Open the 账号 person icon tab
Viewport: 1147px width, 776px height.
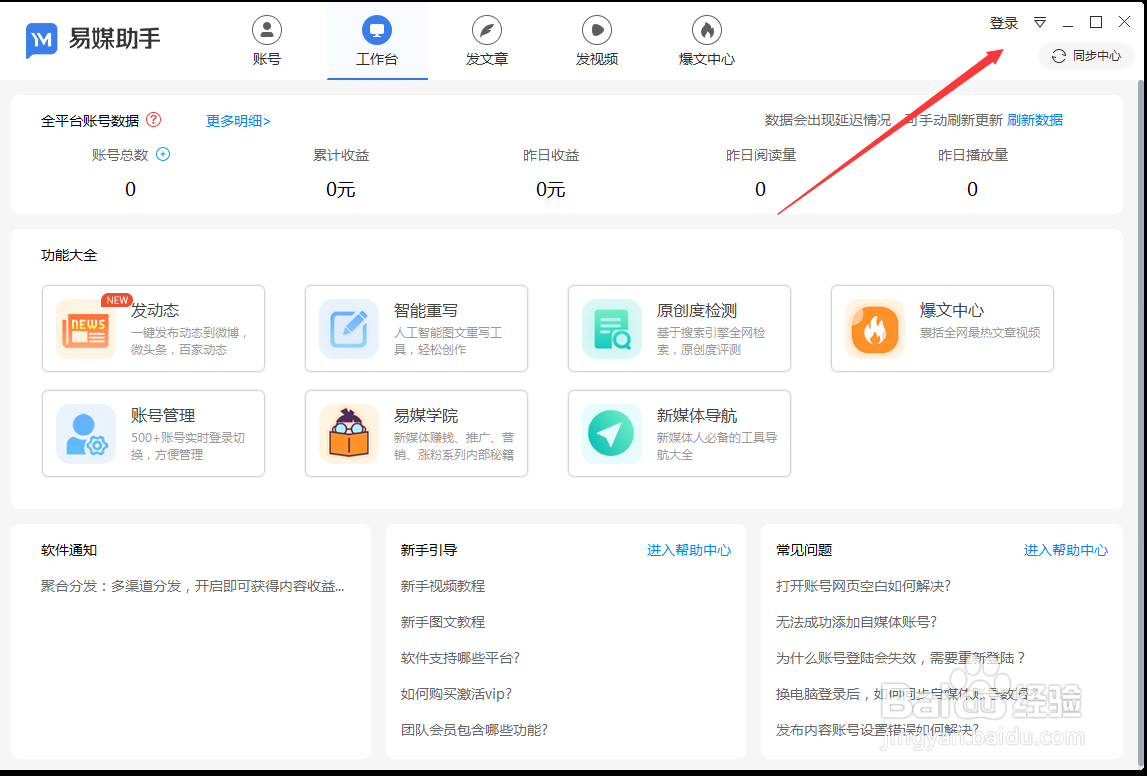tap(267, 30)
